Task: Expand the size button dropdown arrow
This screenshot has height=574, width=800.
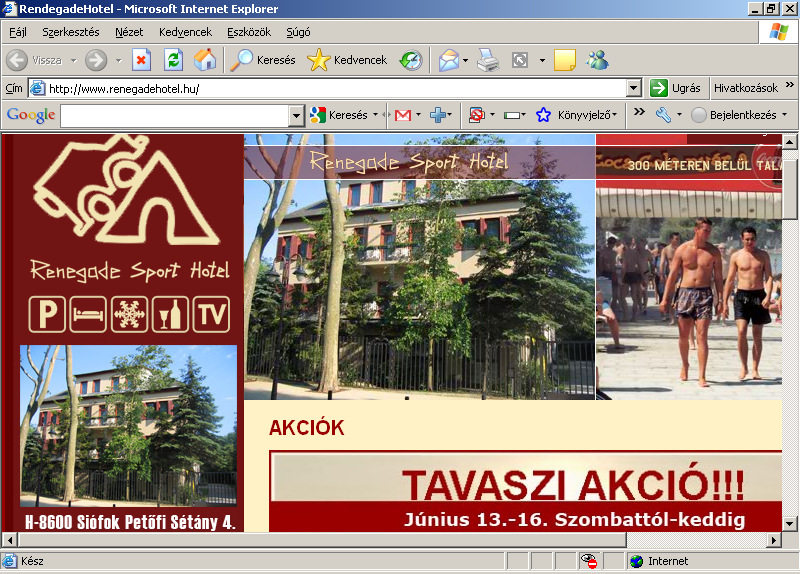Action: (542, 61)
